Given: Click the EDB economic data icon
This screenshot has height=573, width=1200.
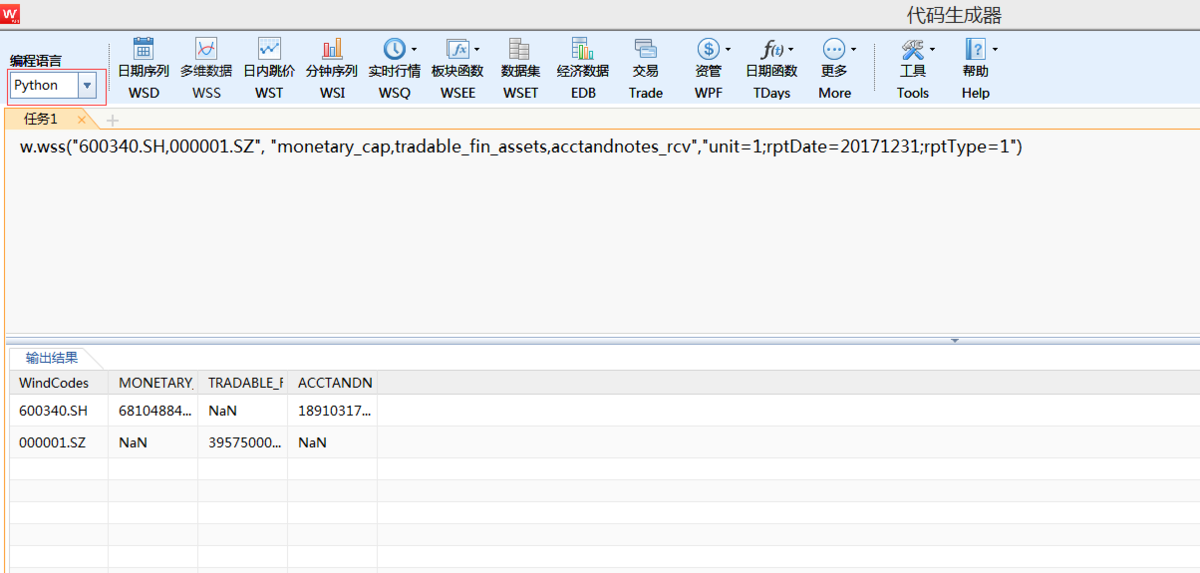Looking at the screenshot, I should [x=582, y=49].
